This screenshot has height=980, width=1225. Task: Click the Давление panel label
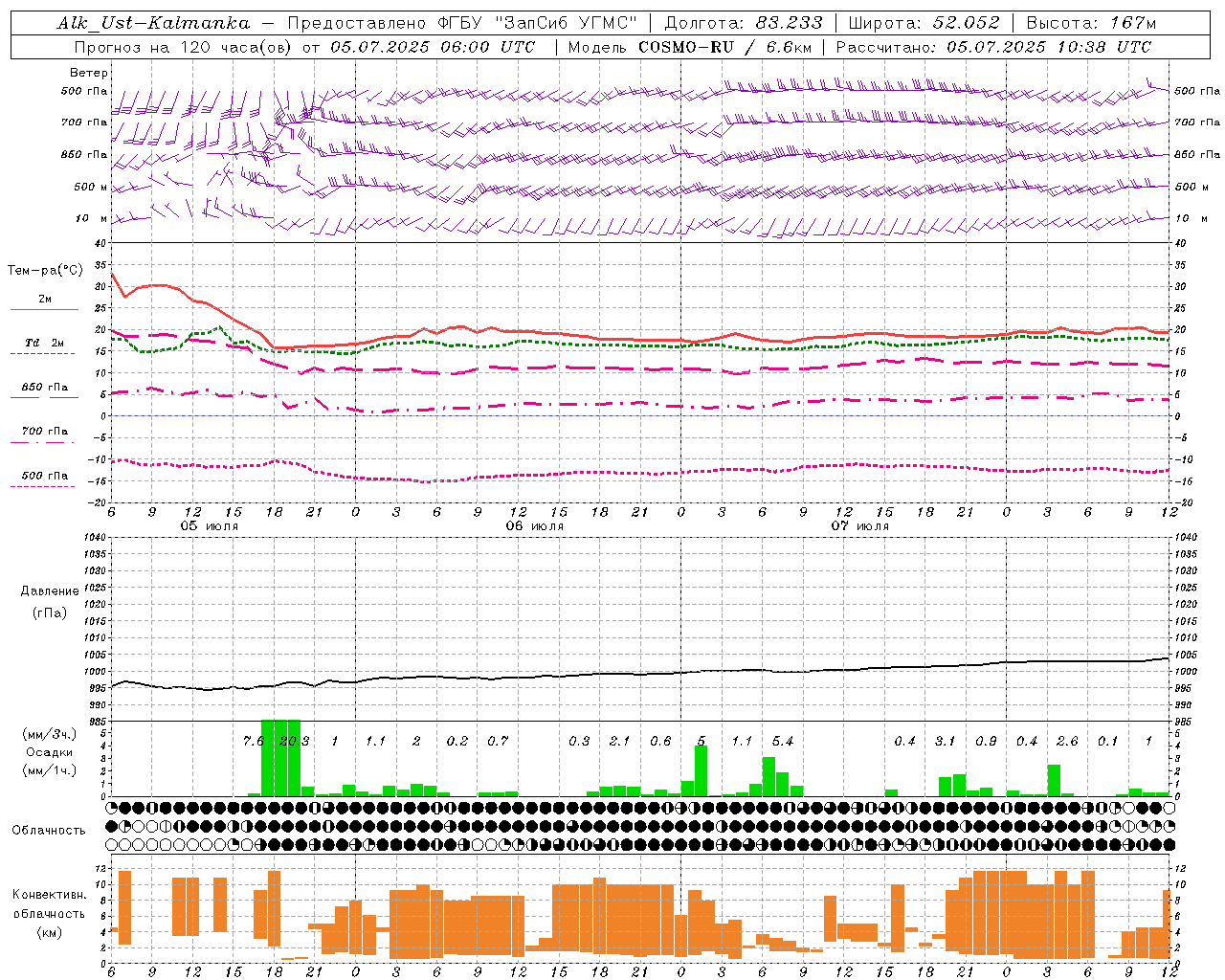[x=49, y=591]
